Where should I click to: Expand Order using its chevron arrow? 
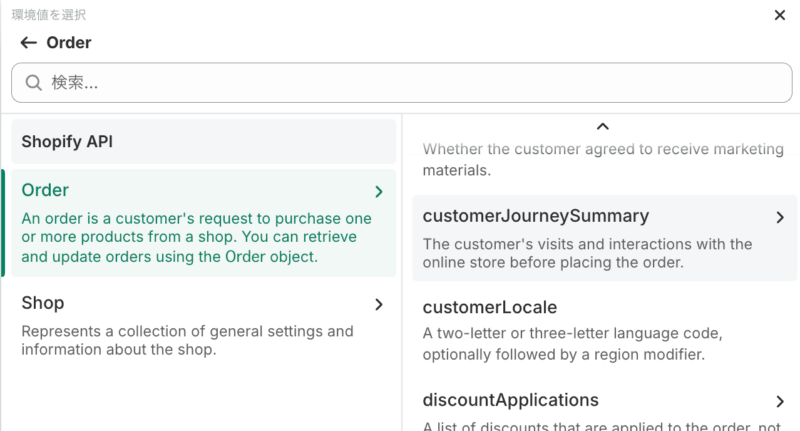[x=379, y=192]
